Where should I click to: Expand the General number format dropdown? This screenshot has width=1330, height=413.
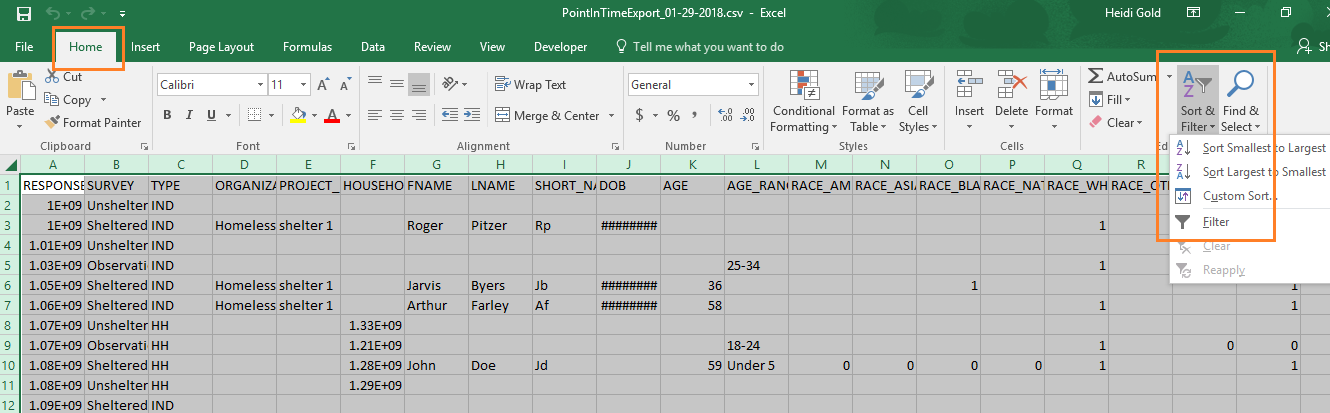click(747, 85)
